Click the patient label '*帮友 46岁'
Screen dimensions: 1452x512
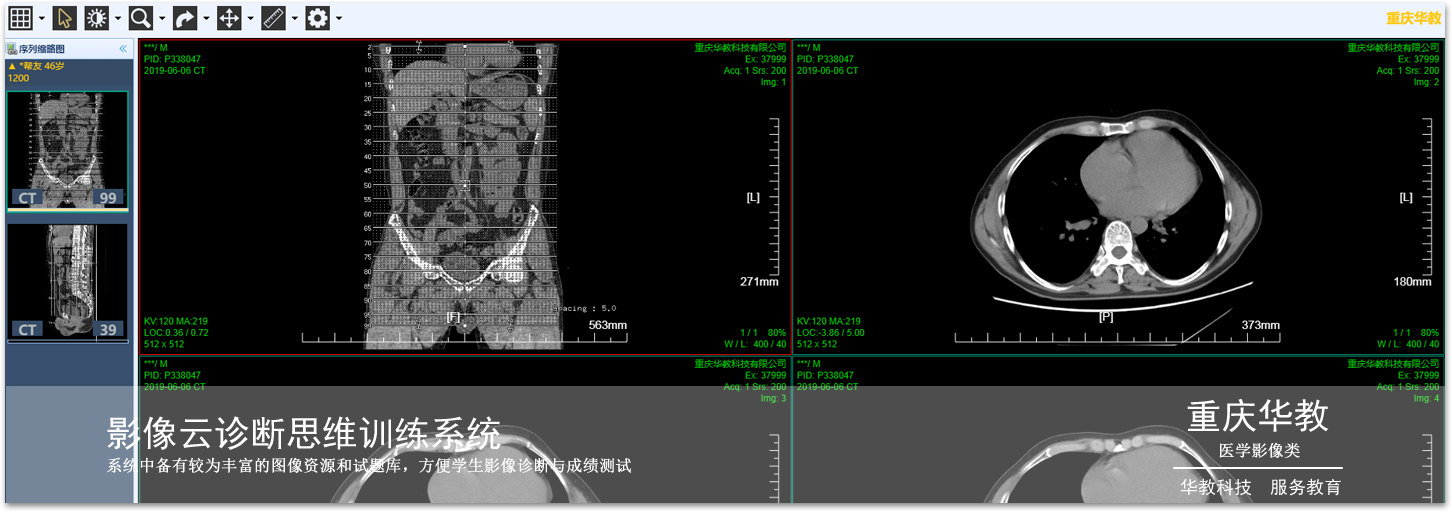(40, 66)
